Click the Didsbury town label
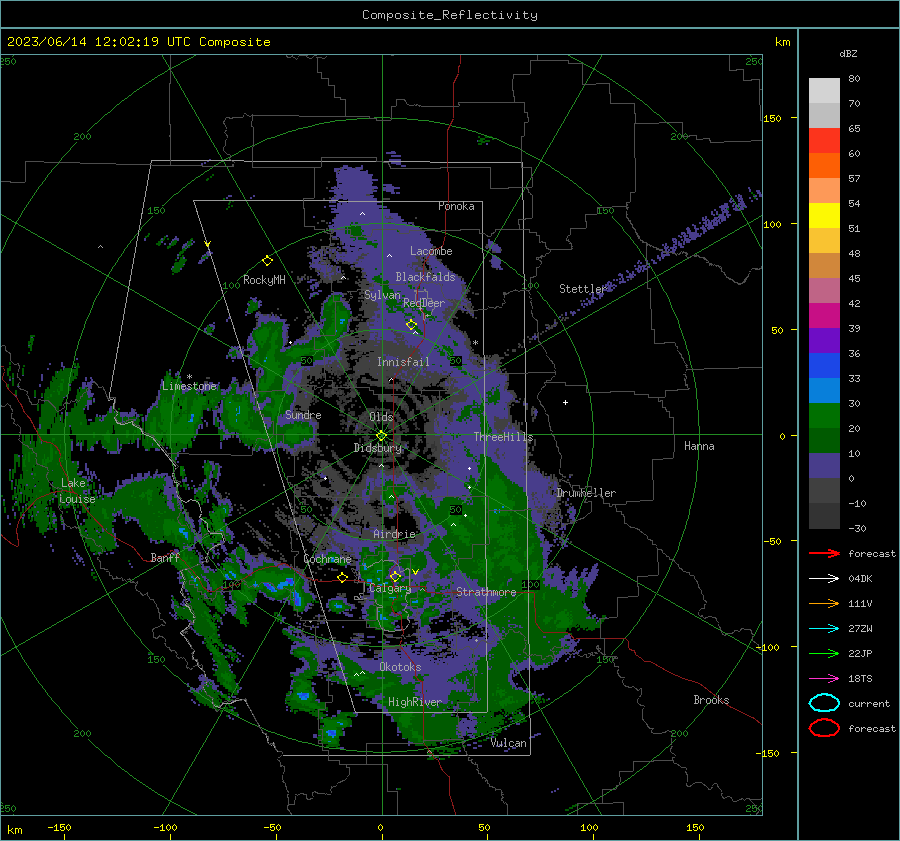The height and width of the screenshot is (841, 900). [378, 448]
